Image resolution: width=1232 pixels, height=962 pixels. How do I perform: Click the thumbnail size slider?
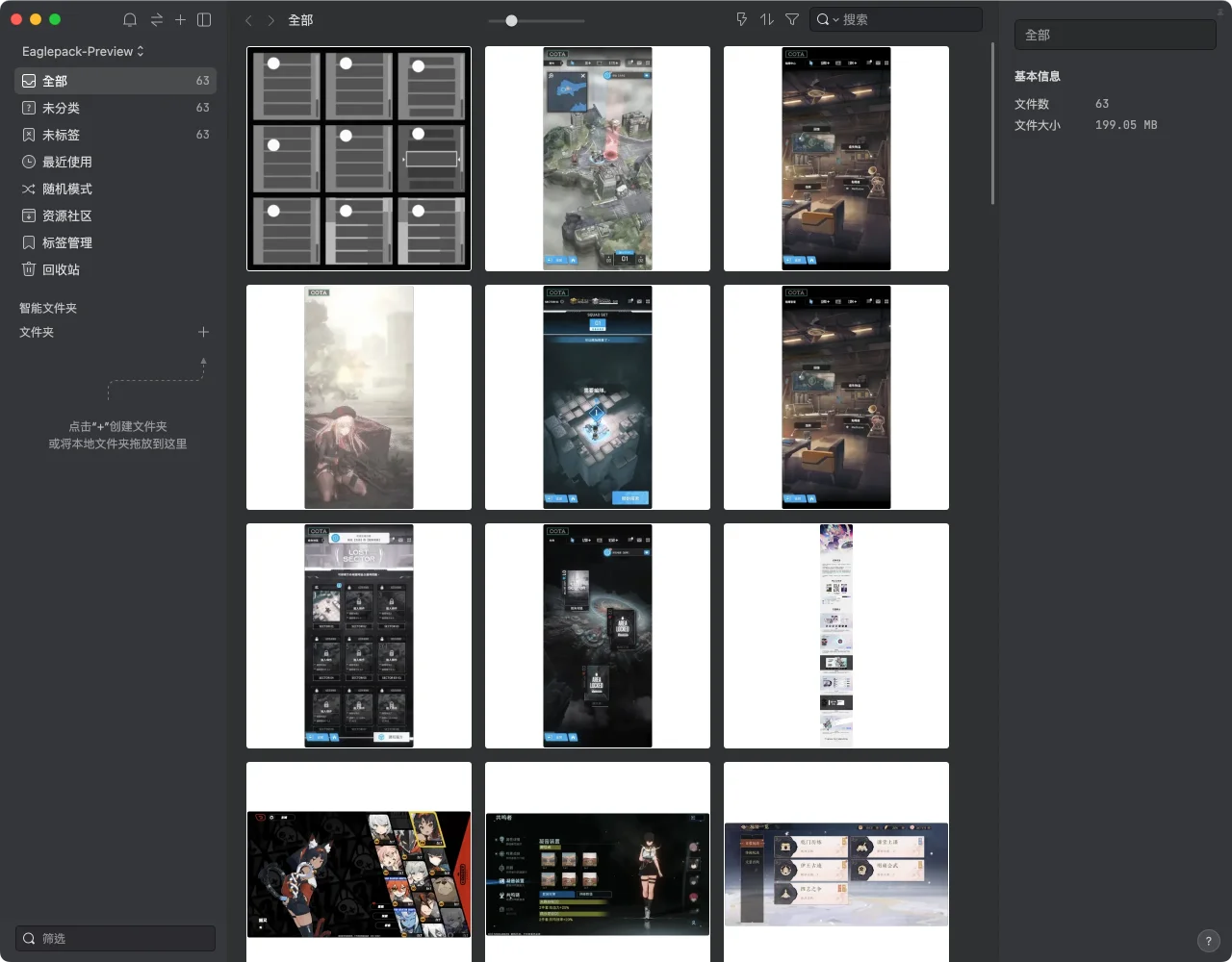click(511, 20)
